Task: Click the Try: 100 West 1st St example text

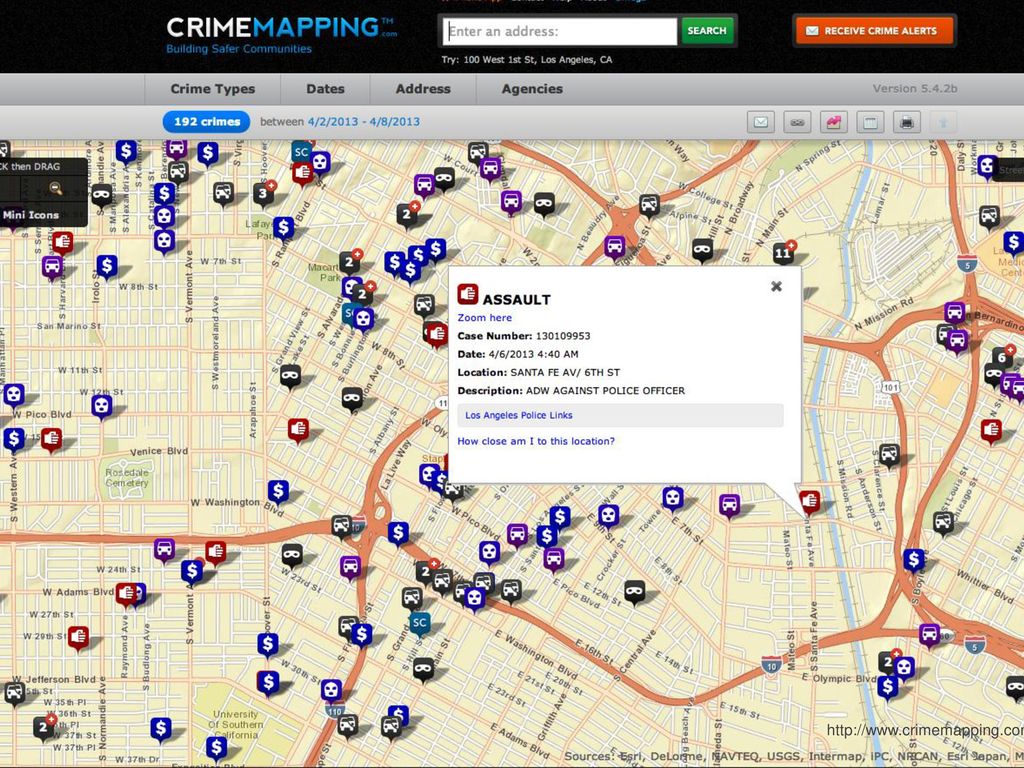Action: click(527, 60)
